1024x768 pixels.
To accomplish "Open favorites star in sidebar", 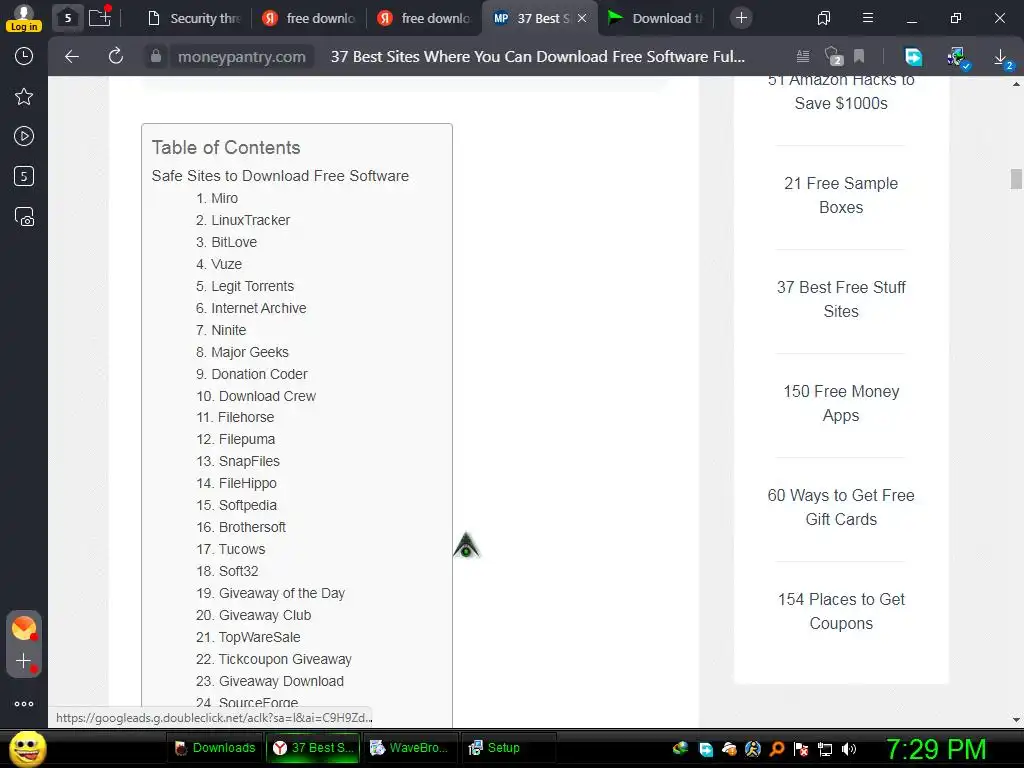I will coord(24,97).
